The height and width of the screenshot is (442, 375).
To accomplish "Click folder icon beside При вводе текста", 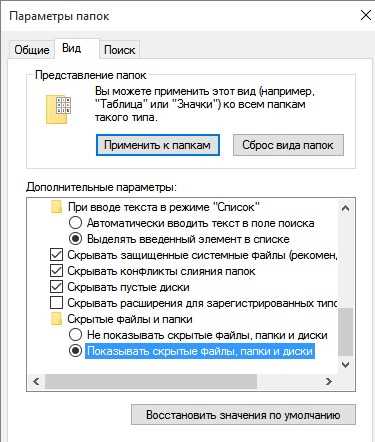I will 56,207.
